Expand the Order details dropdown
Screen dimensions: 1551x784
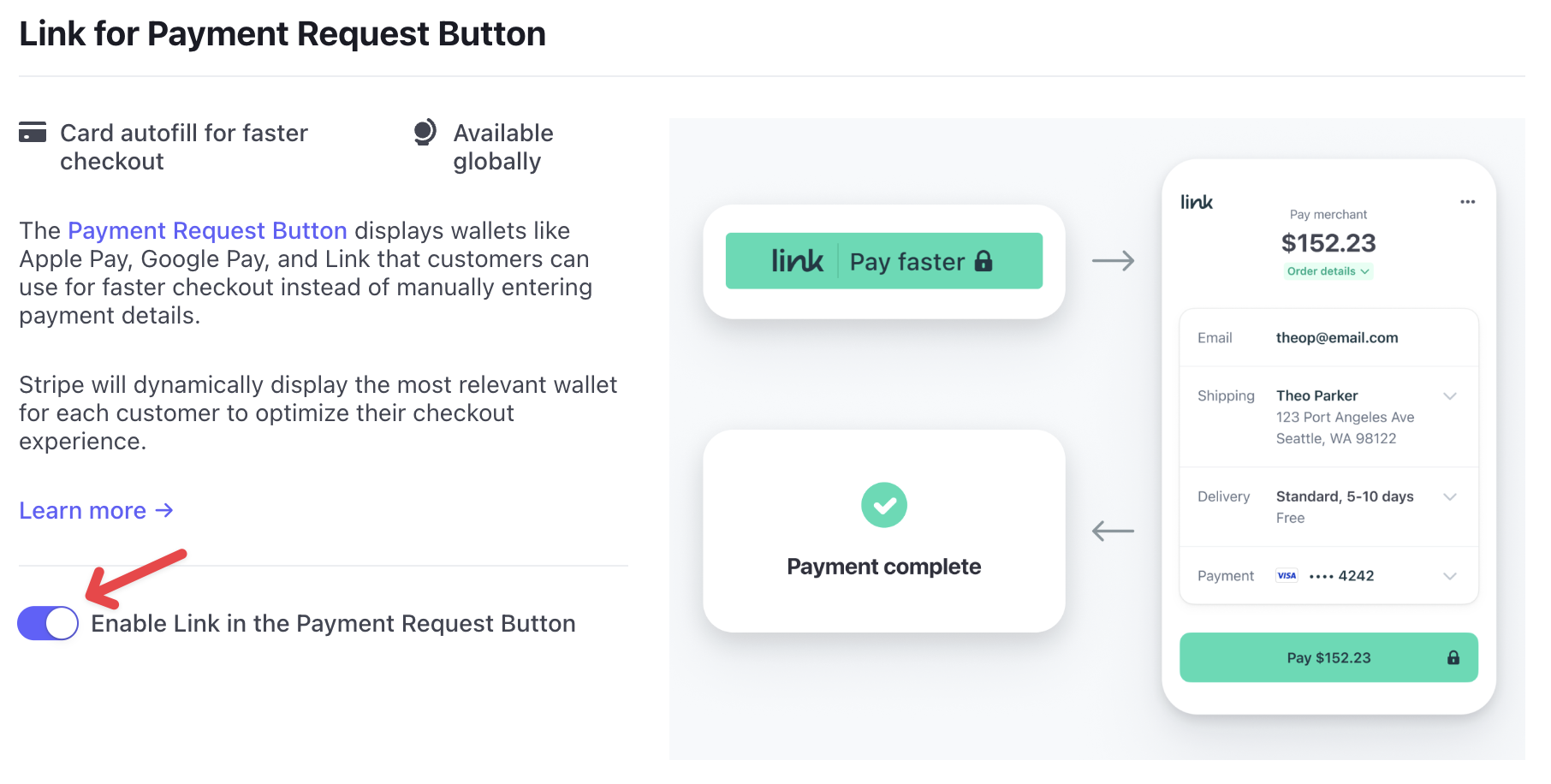[x=1328, y=271]
